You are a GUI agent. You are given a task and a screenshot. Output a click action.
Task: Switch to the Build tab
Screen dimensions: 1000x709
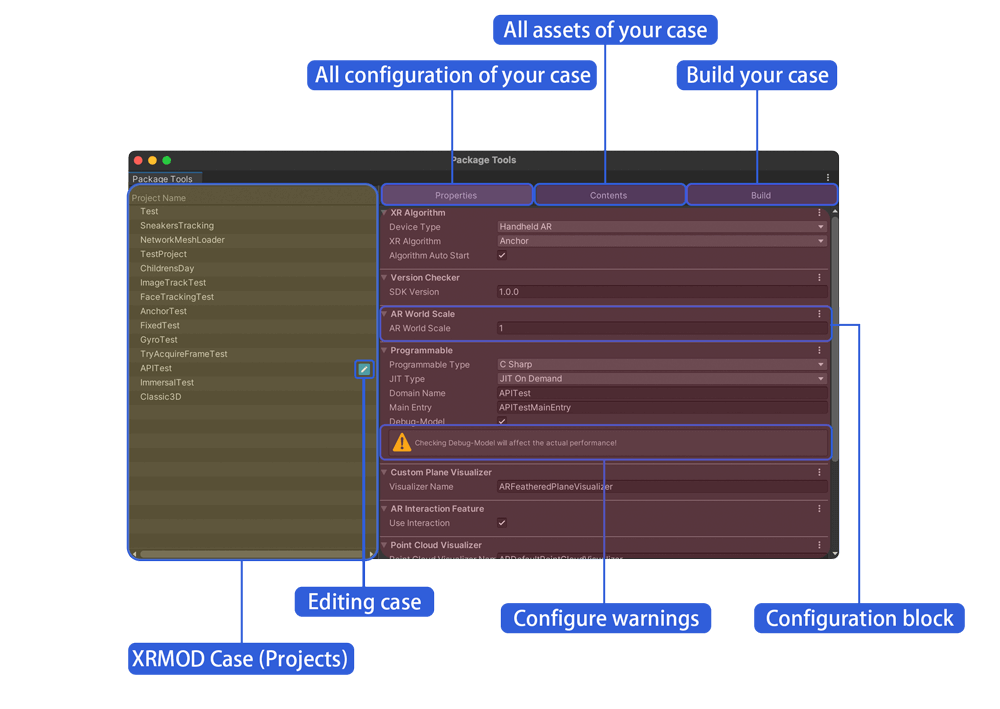(x=761, y=195)
